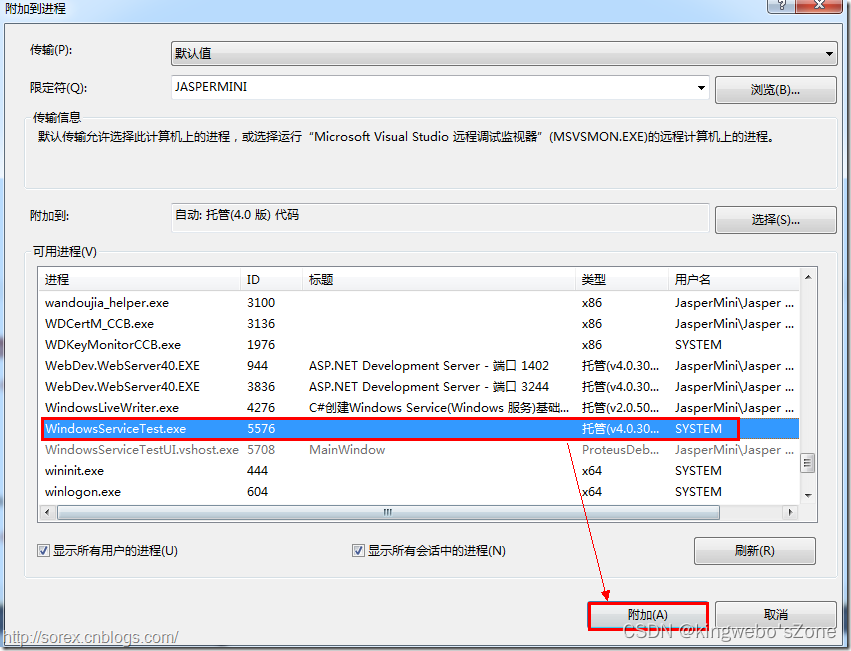
Task: Open the 传输 dropdown showing 默认值
Action: pos(828,53)
